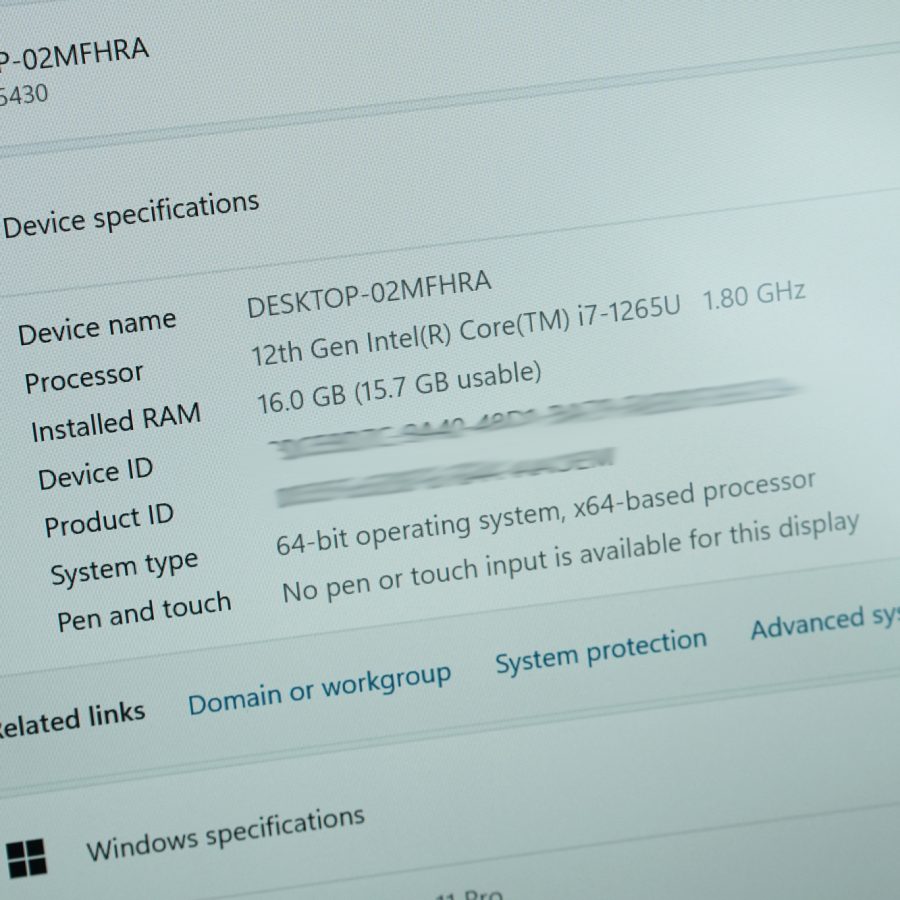Select the processor text 12th Gen Intel Core i7-1265U
The width and height of the screenshot is (900, 900).
[465, 331]
